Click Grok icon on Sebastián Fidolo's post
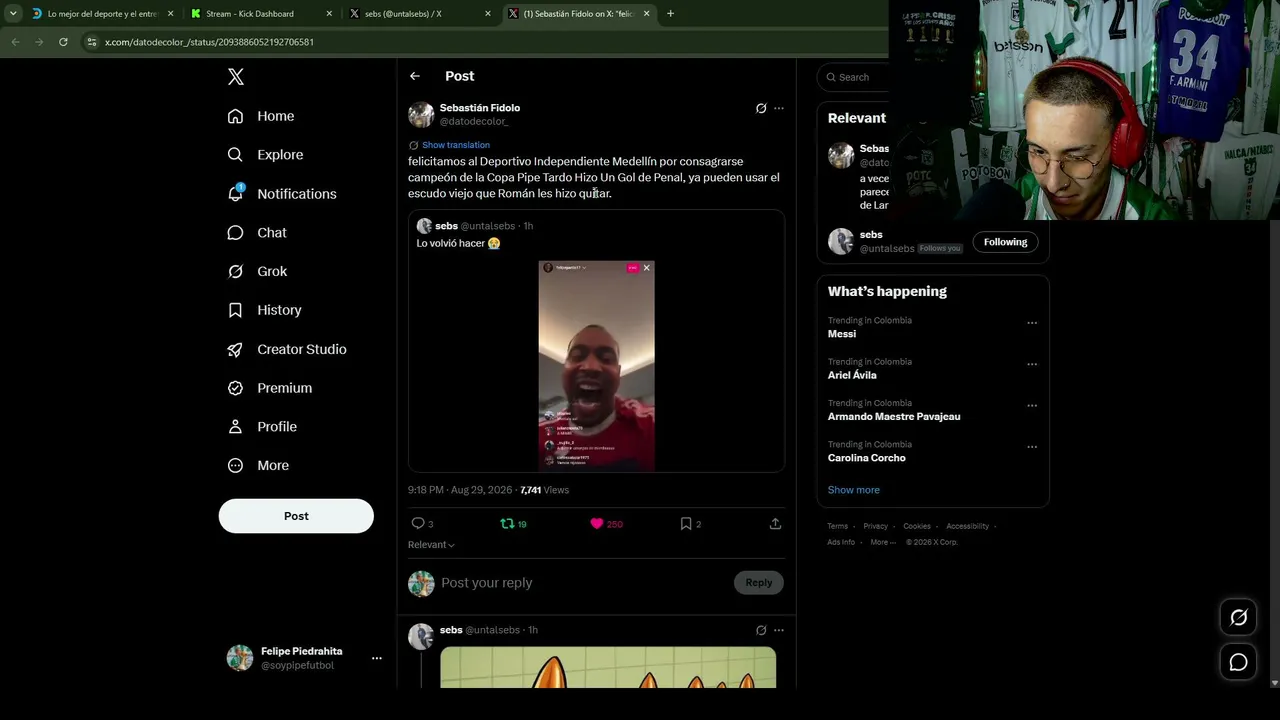The image size is (1280, 720). 761,108
